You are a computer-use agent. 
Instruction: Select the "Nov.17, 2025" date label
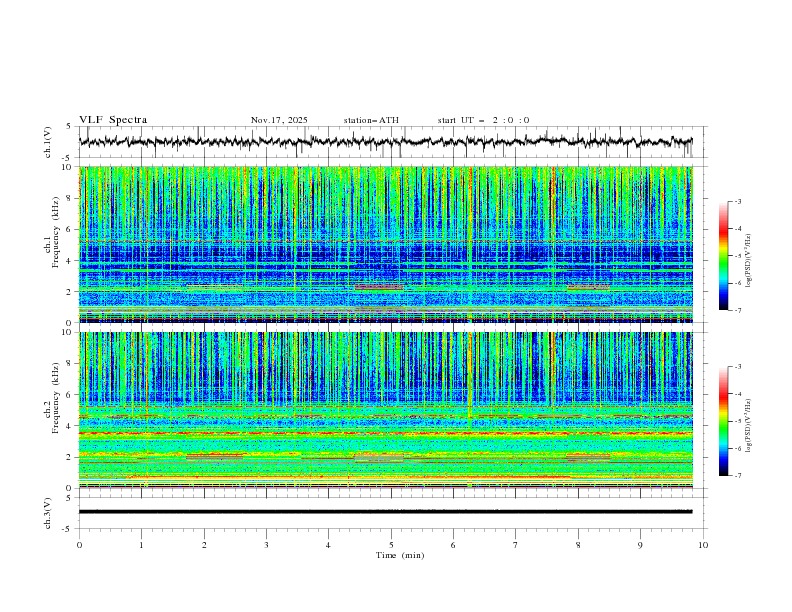(x=279, y=120)
